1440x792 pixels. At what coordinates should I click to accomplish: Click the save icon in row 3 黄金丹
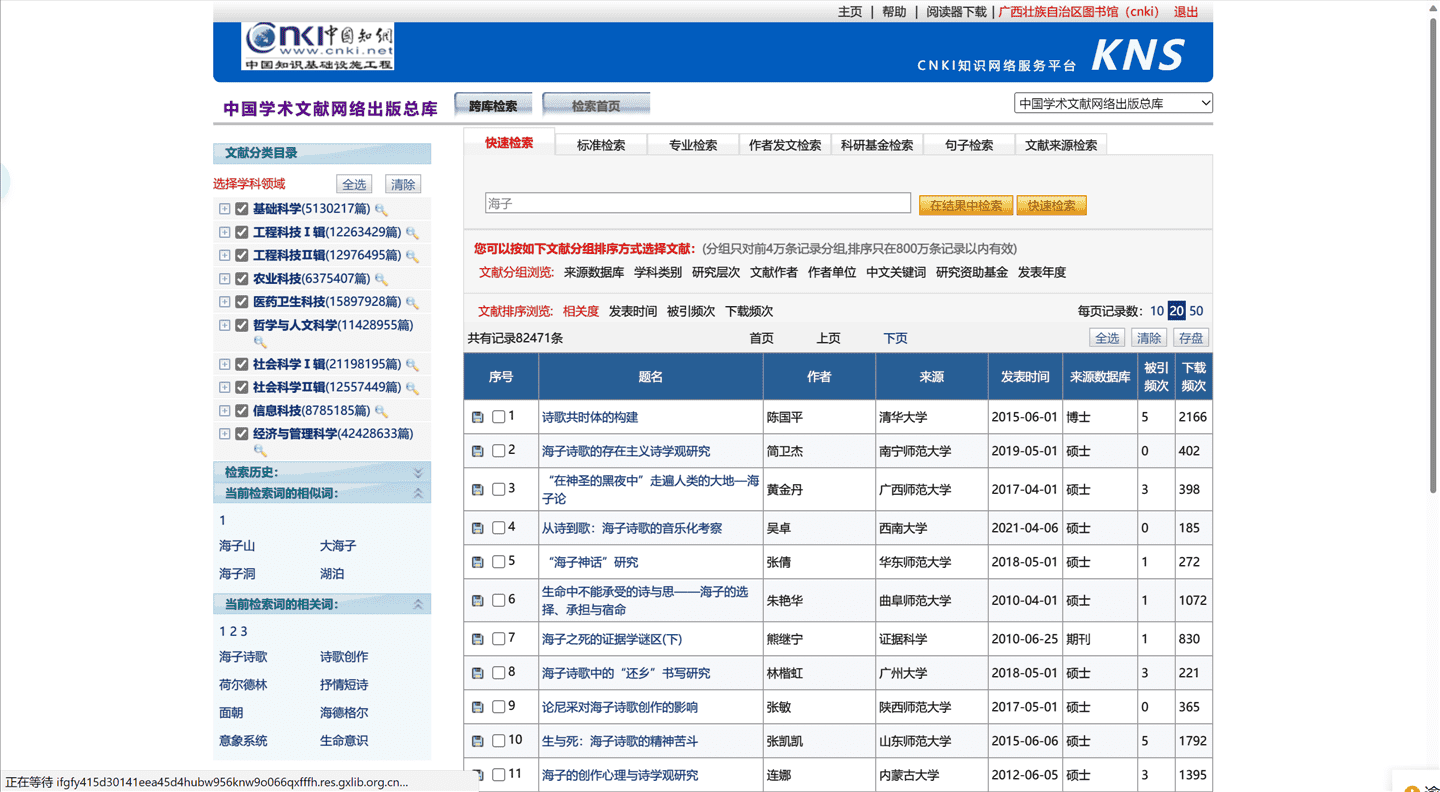coord(478,490)
